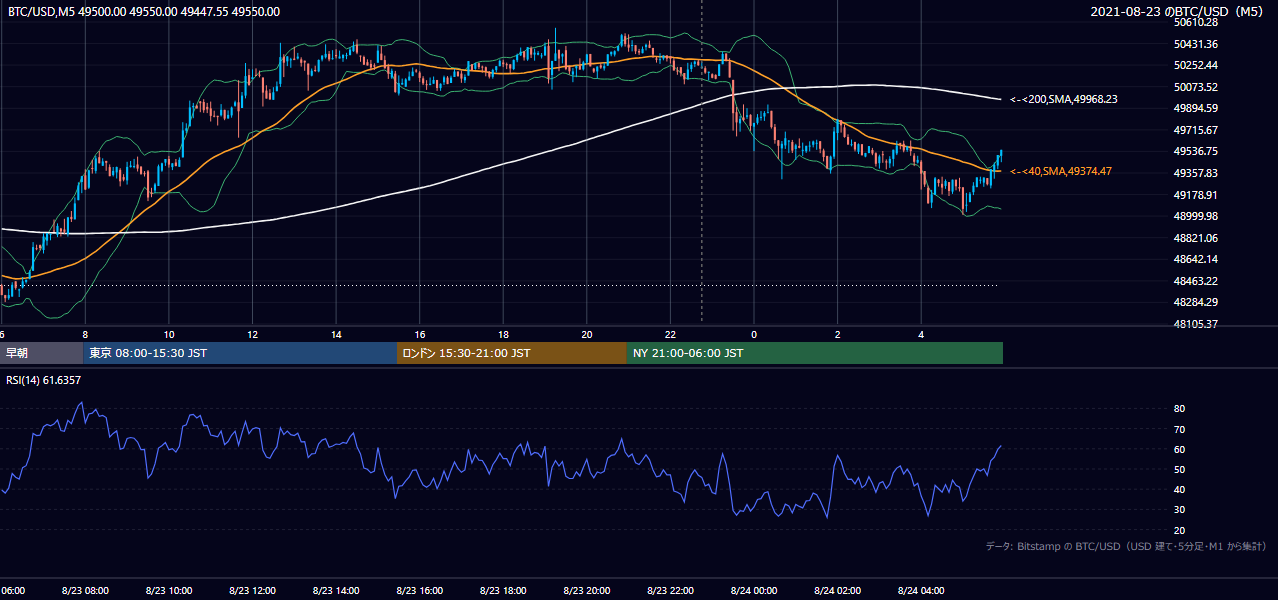Click the 8/23 10:00 time label
Screen dimensions: 1278x600
tap(169, 590)
